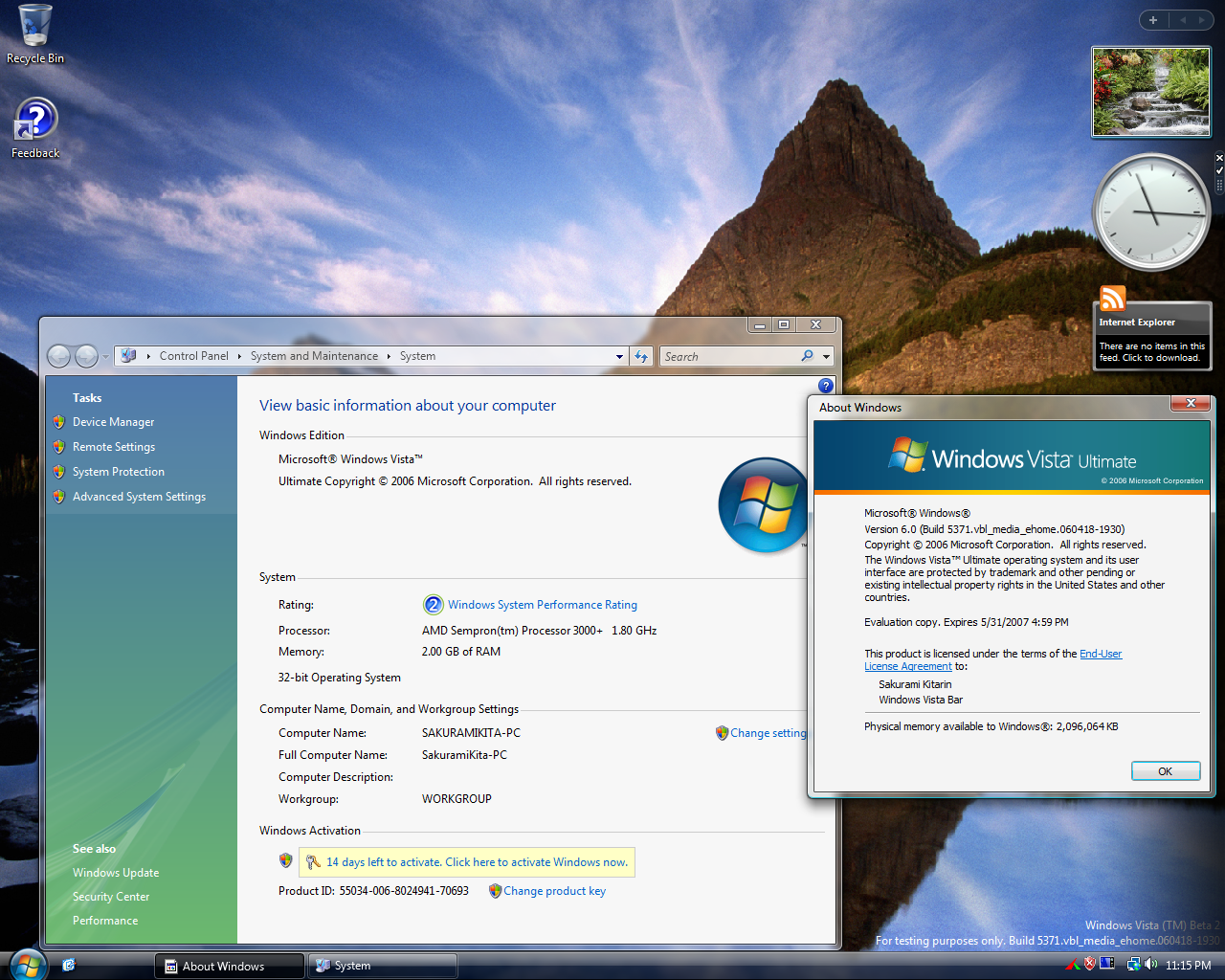Click the 11:15 PM taskbar clock
This screenshot has width=1225, height=980.
(1188, 966)
